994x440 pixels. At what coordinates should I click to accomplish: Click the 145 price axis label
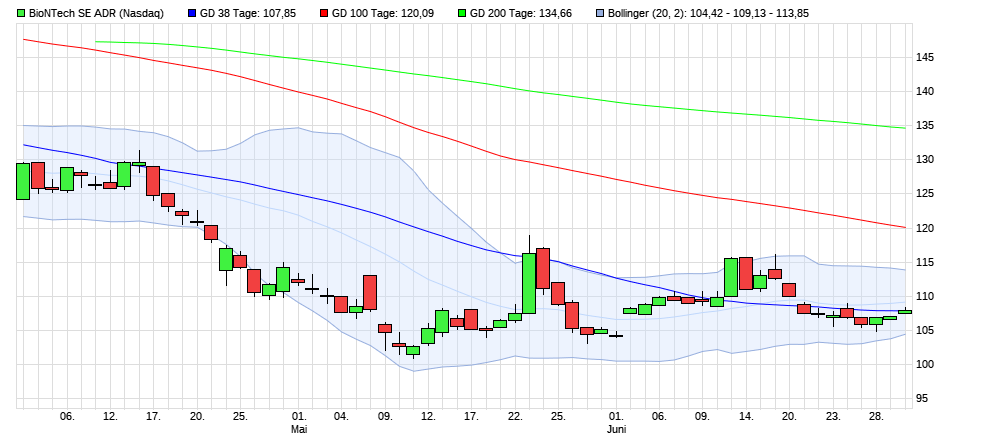pos(926,58)
